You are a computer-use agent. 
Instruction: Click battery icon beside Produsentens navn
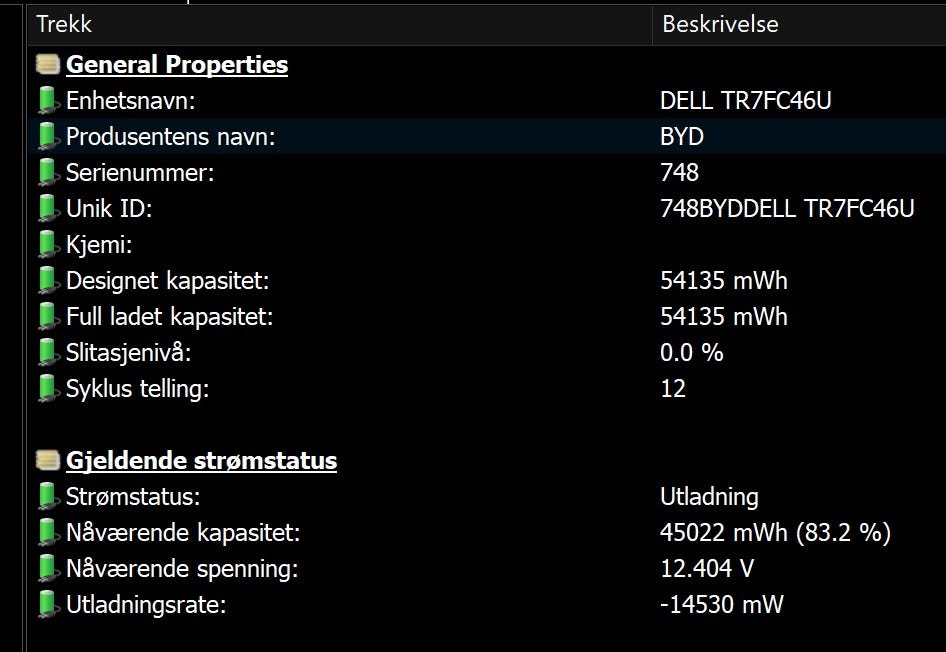[48, 137]
